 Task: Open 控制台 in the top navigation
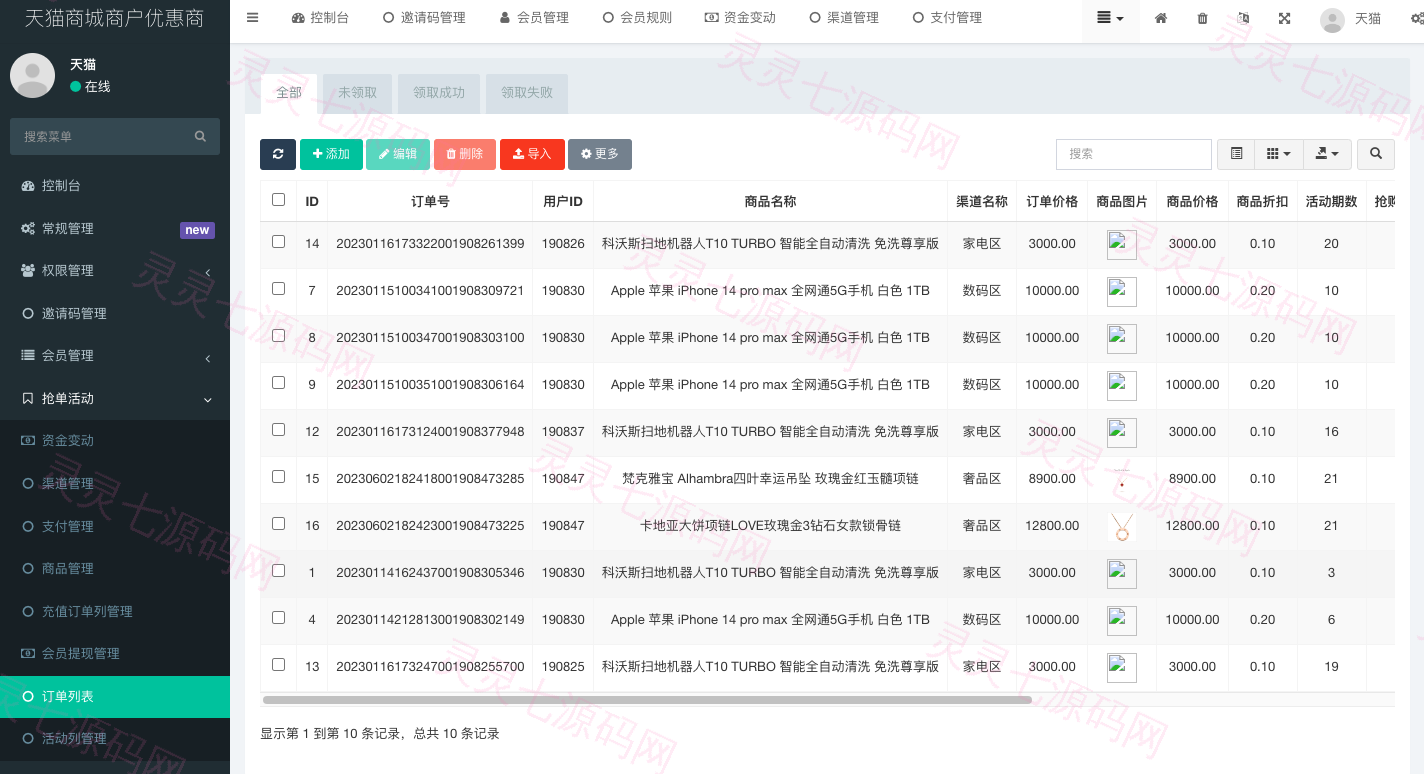(x=320, y=18)
